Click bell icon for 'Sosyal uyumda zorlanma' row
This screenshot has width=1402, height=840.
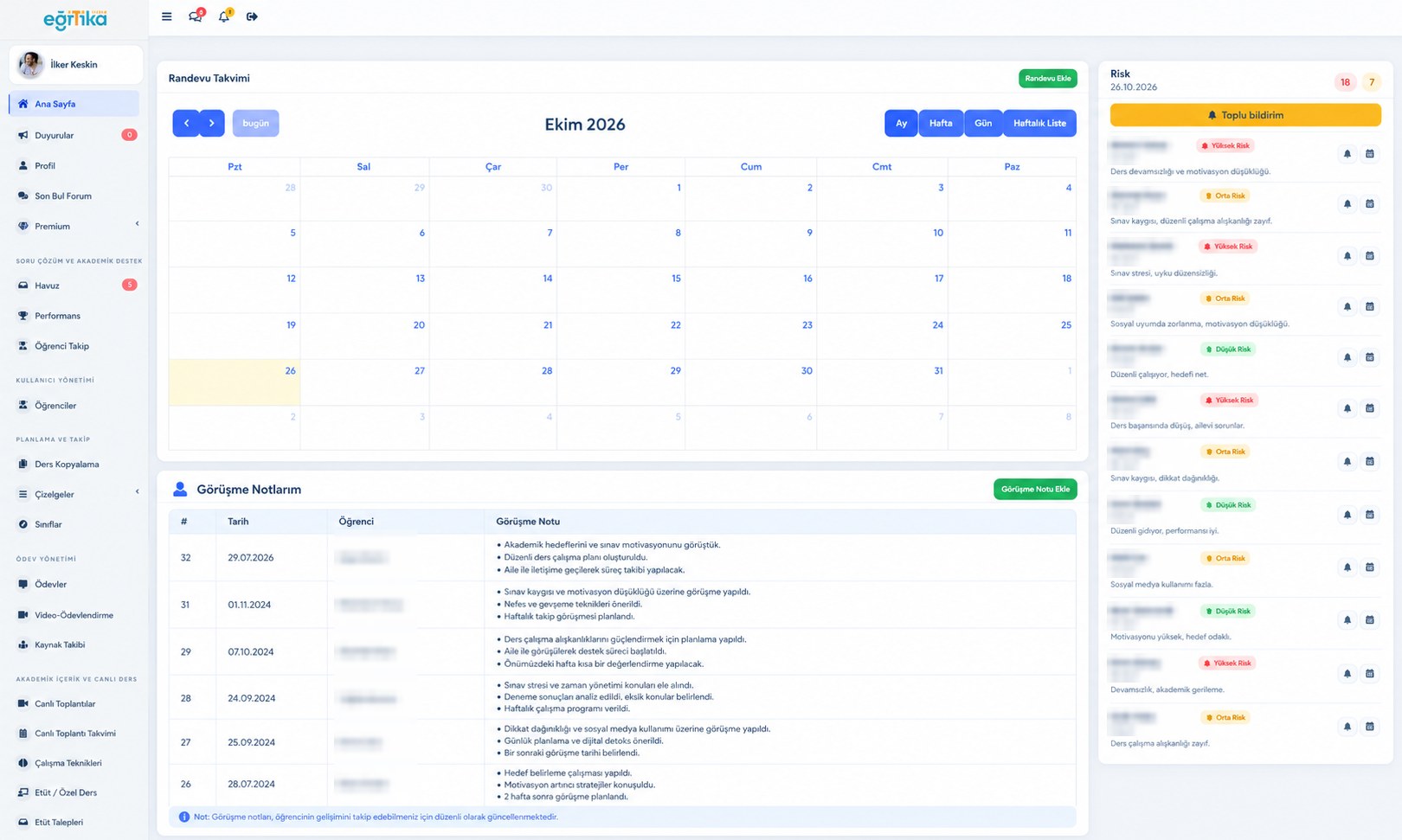coord(1347,306)
